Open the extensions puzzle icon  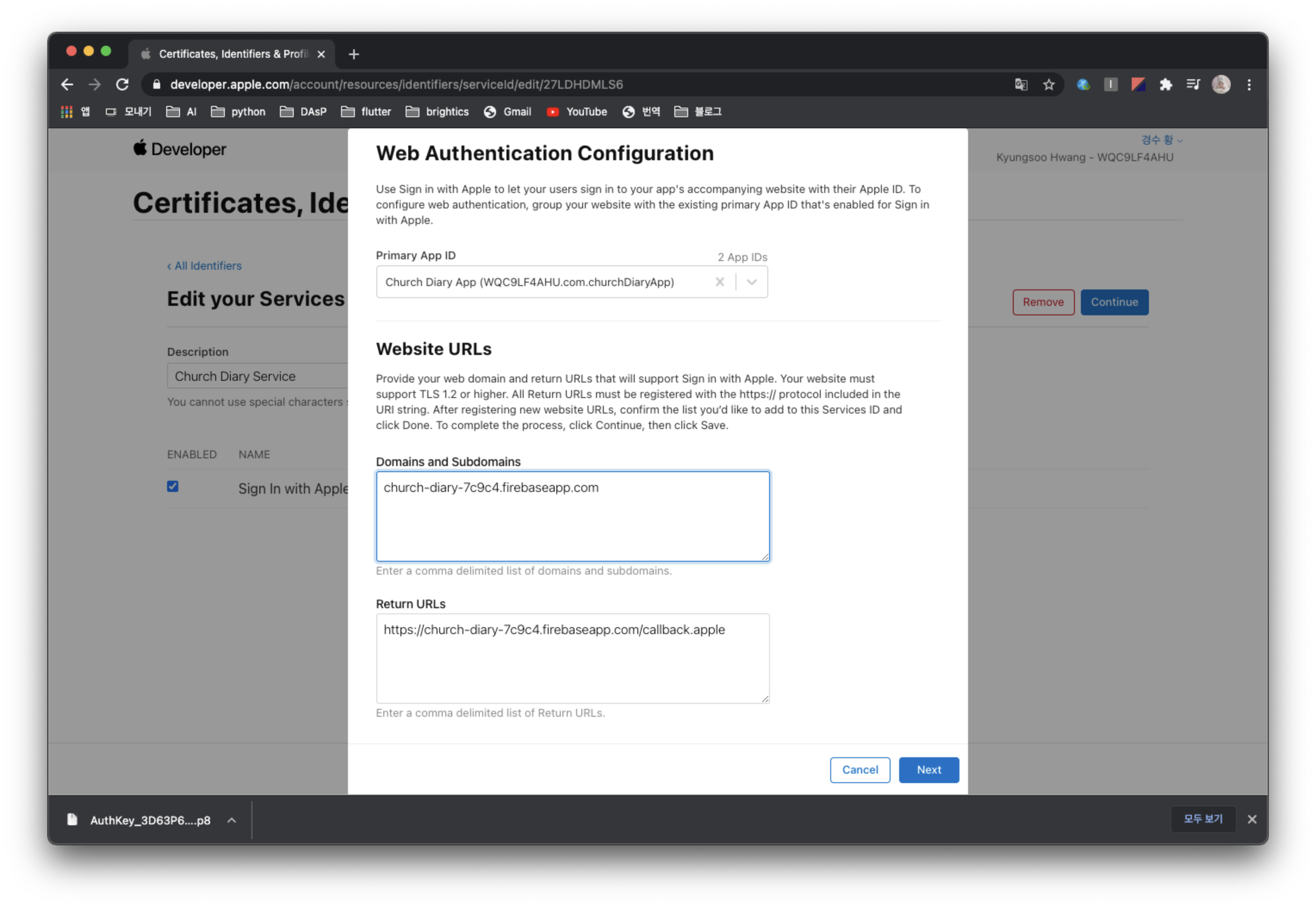tap(1166, 85)
